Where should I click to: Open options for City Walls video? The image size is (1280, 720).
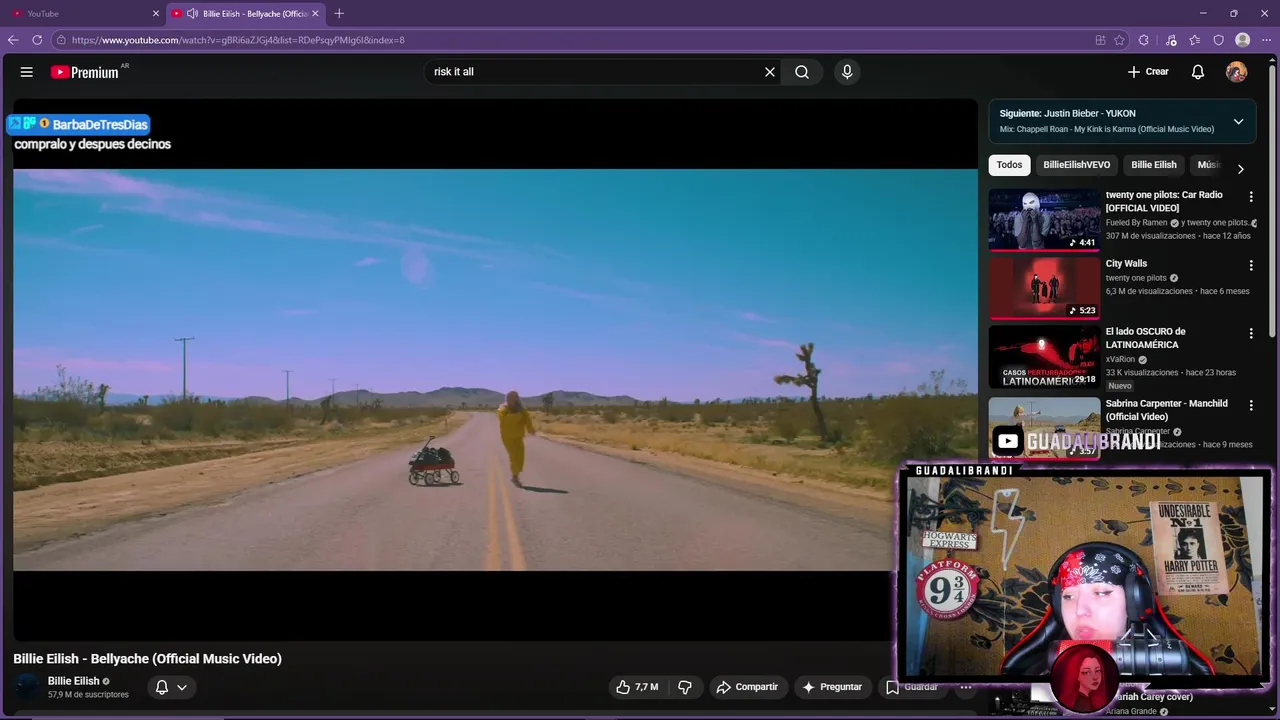click(x=1251, y=265)
